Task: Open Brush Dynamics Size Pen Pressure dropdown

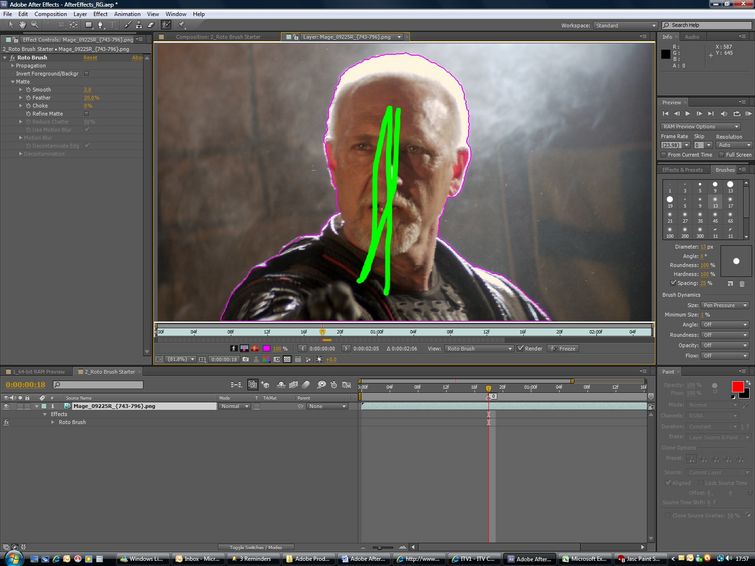Action: coord(725,305)
